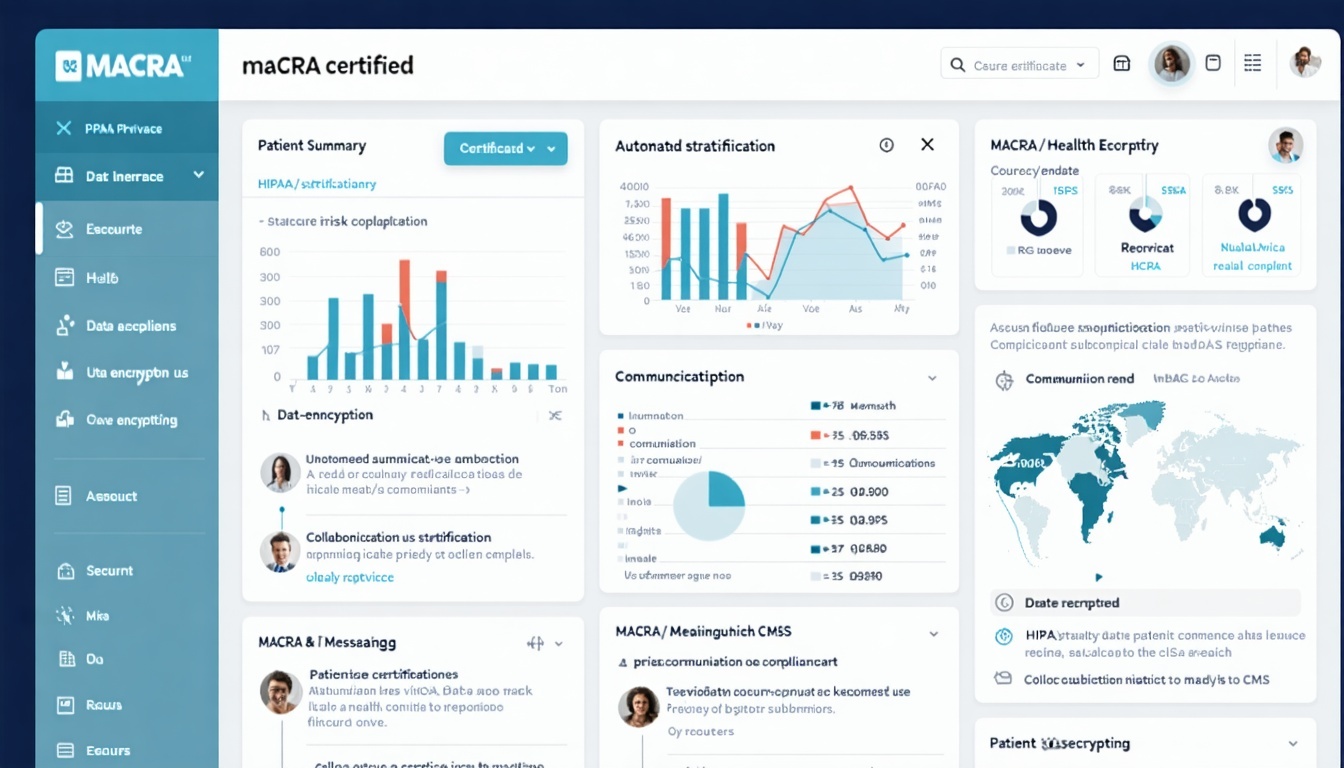Click the settings icon on MACRA Messaging card

538,643
